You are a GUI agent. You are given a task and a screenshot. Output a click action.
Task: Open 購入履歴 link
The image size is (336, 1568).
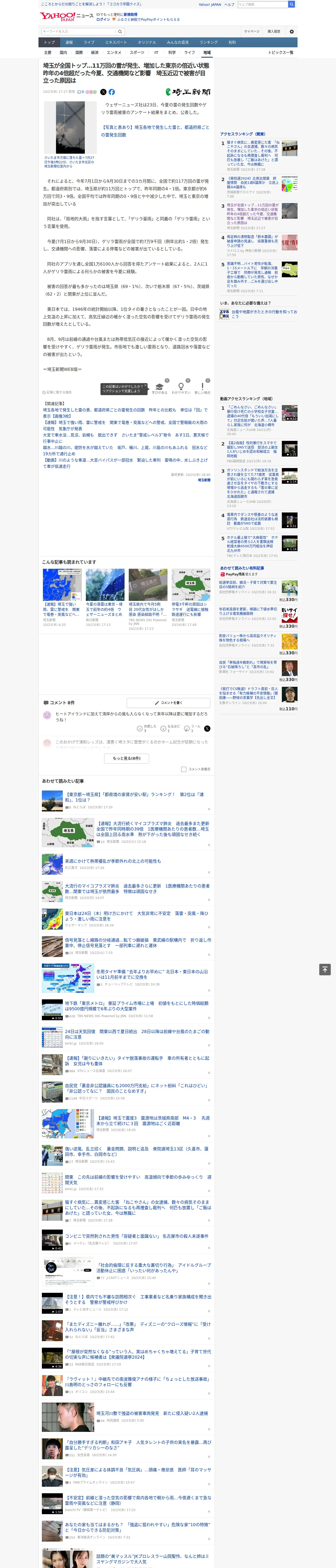tap(274, 32)
